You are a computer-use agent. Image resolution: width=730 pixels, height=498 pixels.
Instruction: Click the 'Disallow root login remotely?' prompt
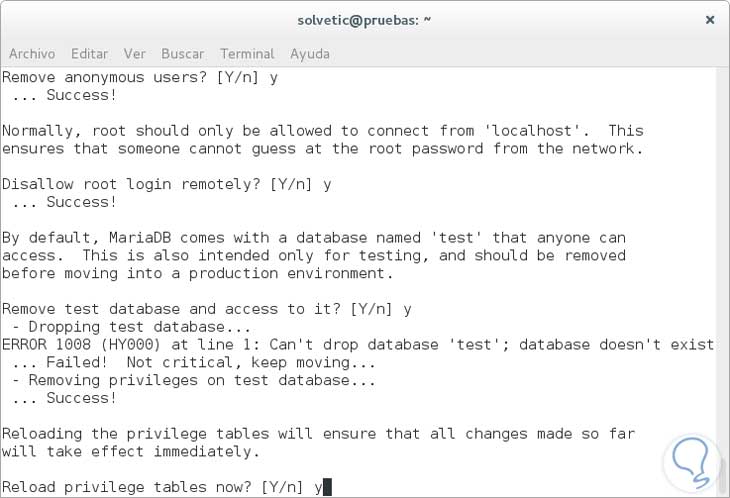click(x=166, y=184)
